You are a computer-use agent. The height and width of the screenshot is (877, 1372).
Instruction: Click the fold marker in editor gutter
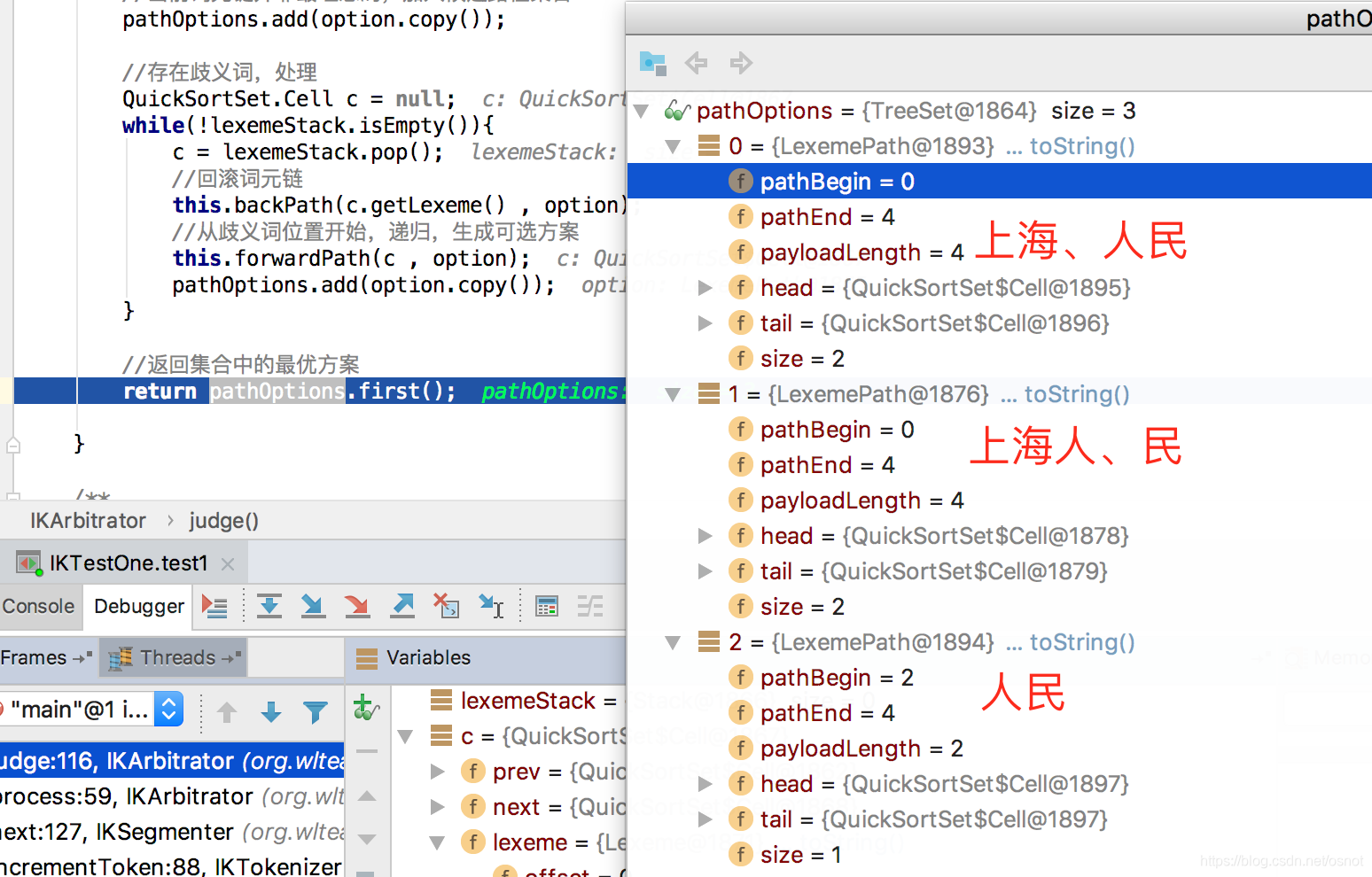pyautogui.click(x=13, y=445)
